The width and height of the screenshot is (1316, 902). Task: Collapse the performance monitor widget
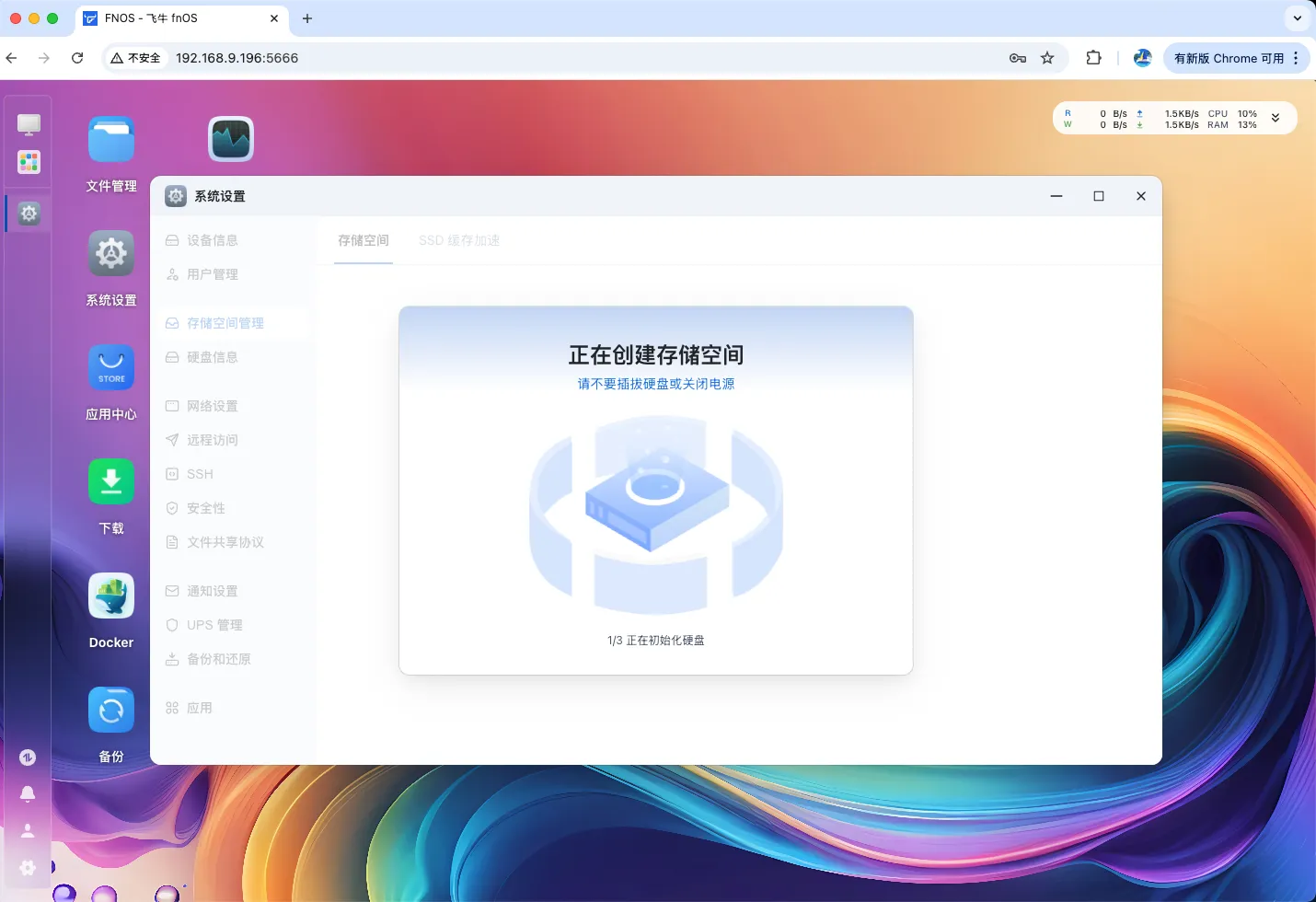(1274, 117)
